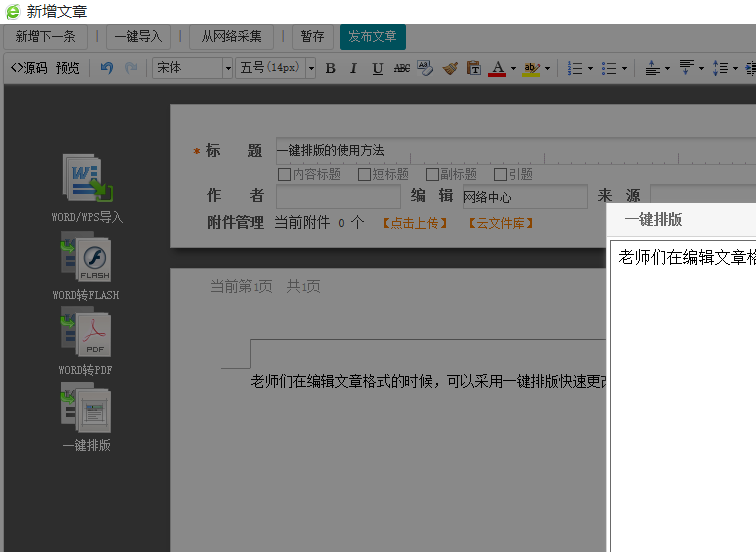
Task: Click the WORD/WPS导入 import icon
Action: point(87,179)
